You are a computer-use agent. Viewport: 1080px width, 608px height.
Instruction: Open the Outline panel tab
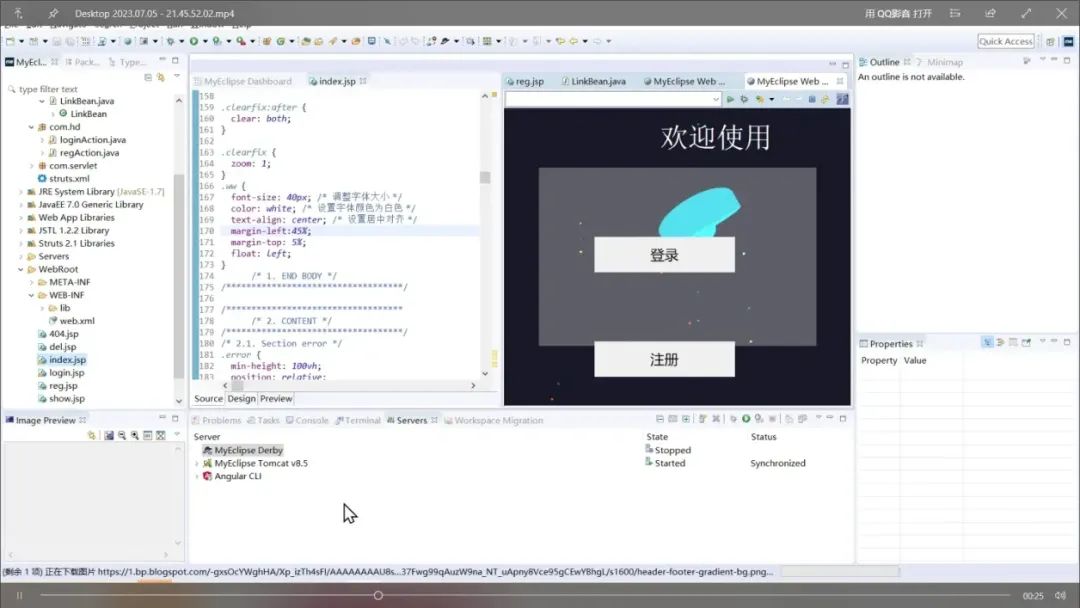[x=884, y=62]
